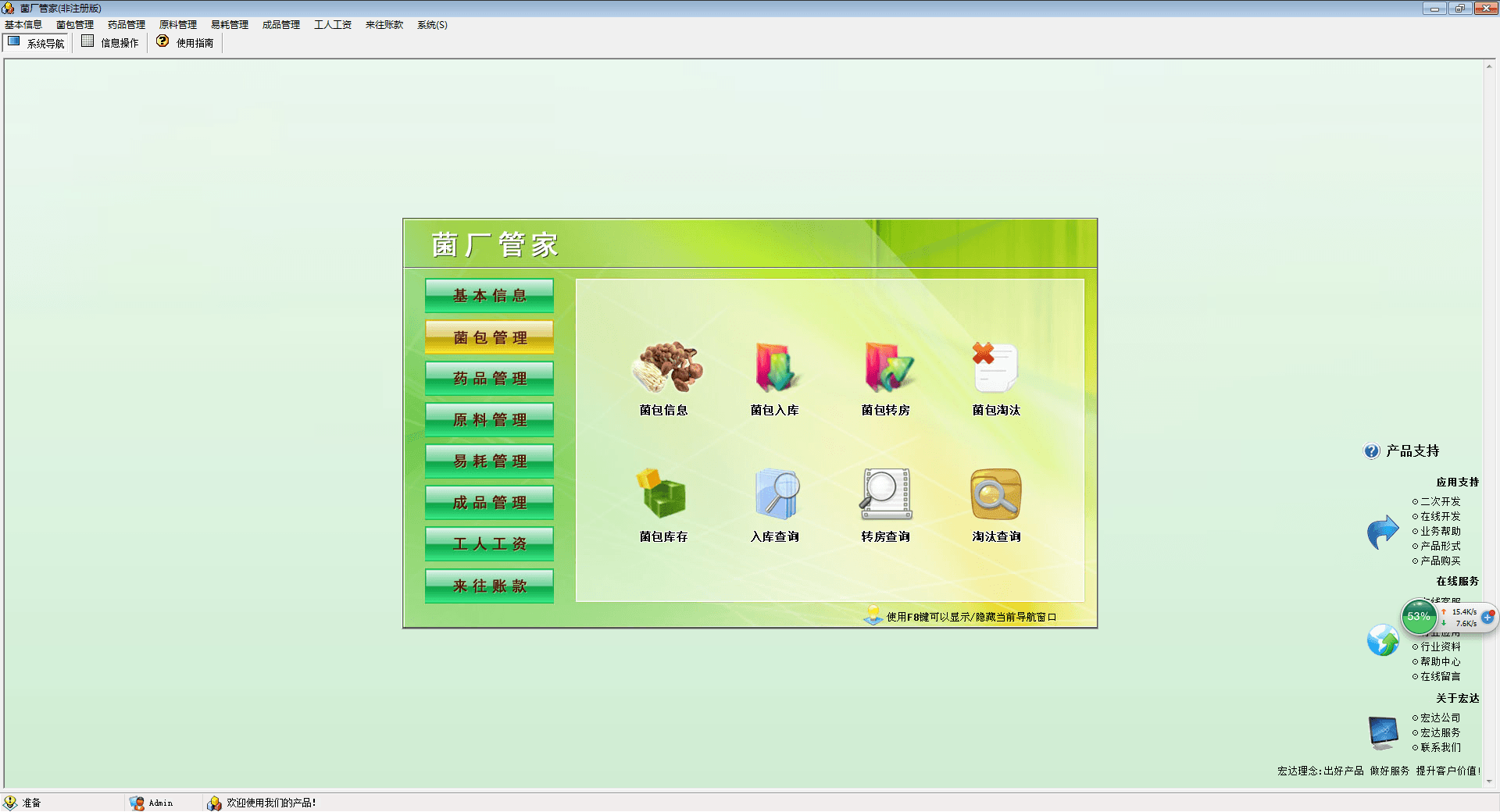Image resolution: width=1500 pixels, height=812 pixels.
Task: Open the 菌包淘汰 icon
Action: (995, 367)
